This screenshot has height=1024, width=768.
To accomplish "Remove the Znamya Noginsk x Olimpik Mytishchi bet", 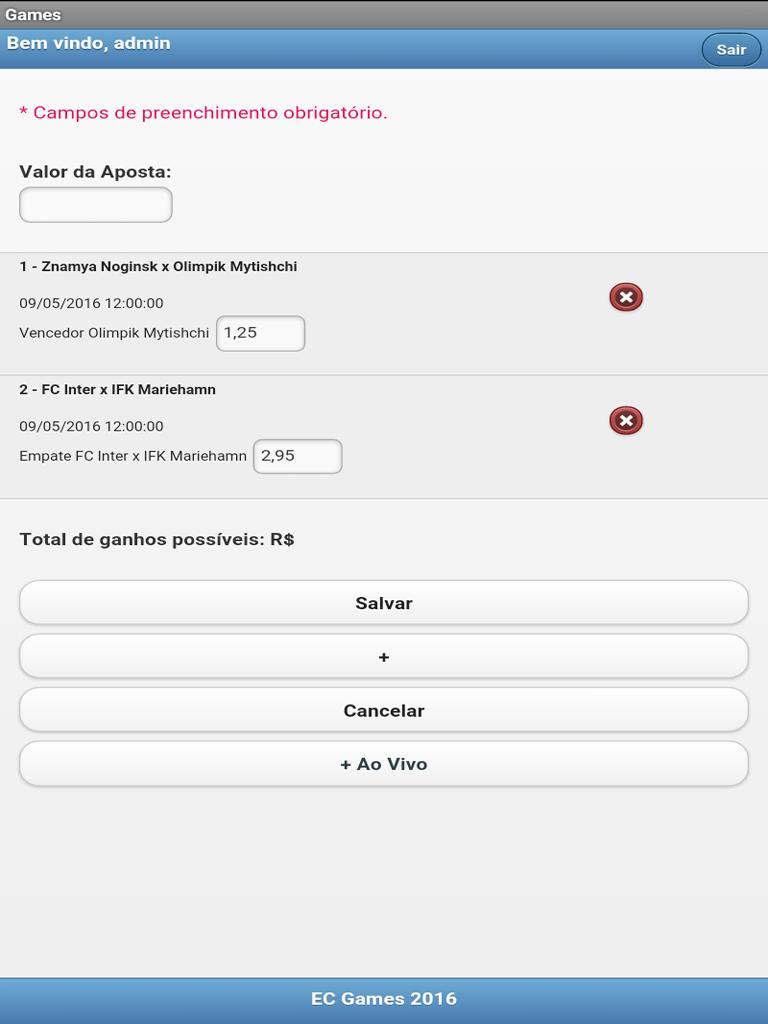I will click(x=626, y=297).
